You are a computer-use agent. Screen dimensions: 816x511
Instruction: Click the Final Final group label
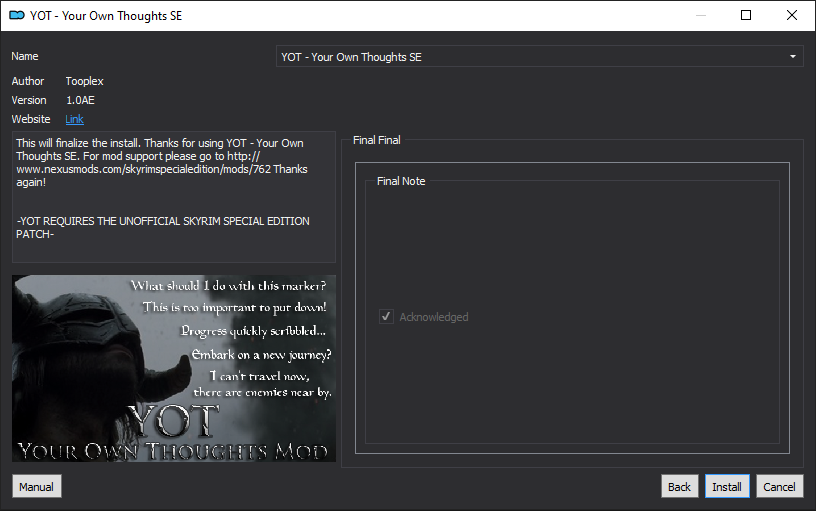click(377, 140)
